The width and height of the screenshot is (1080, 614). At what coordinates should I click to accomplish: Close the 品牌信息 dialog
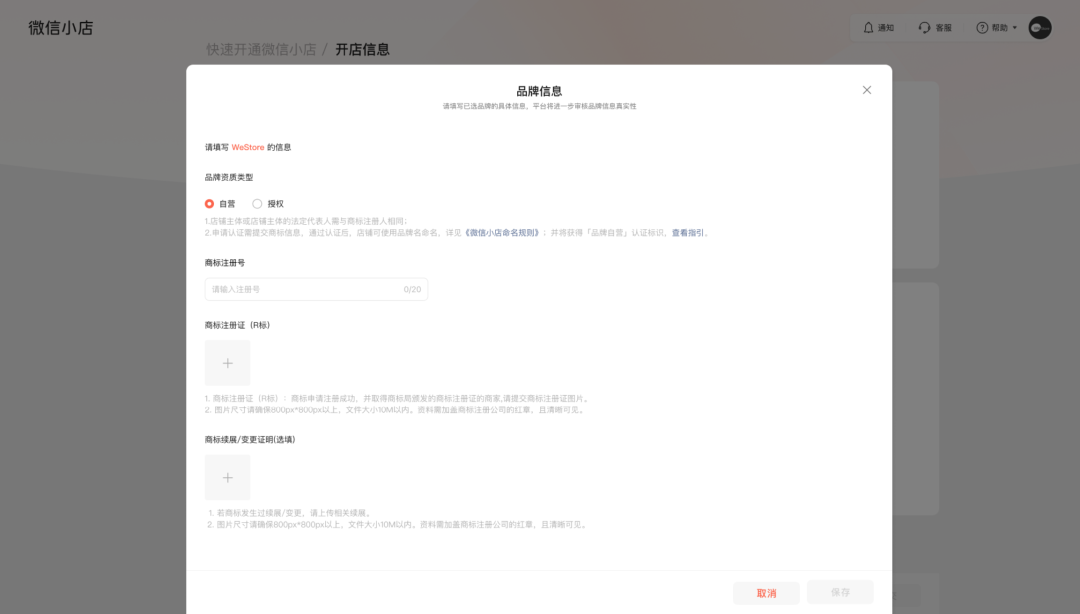(x=866, y=89)
